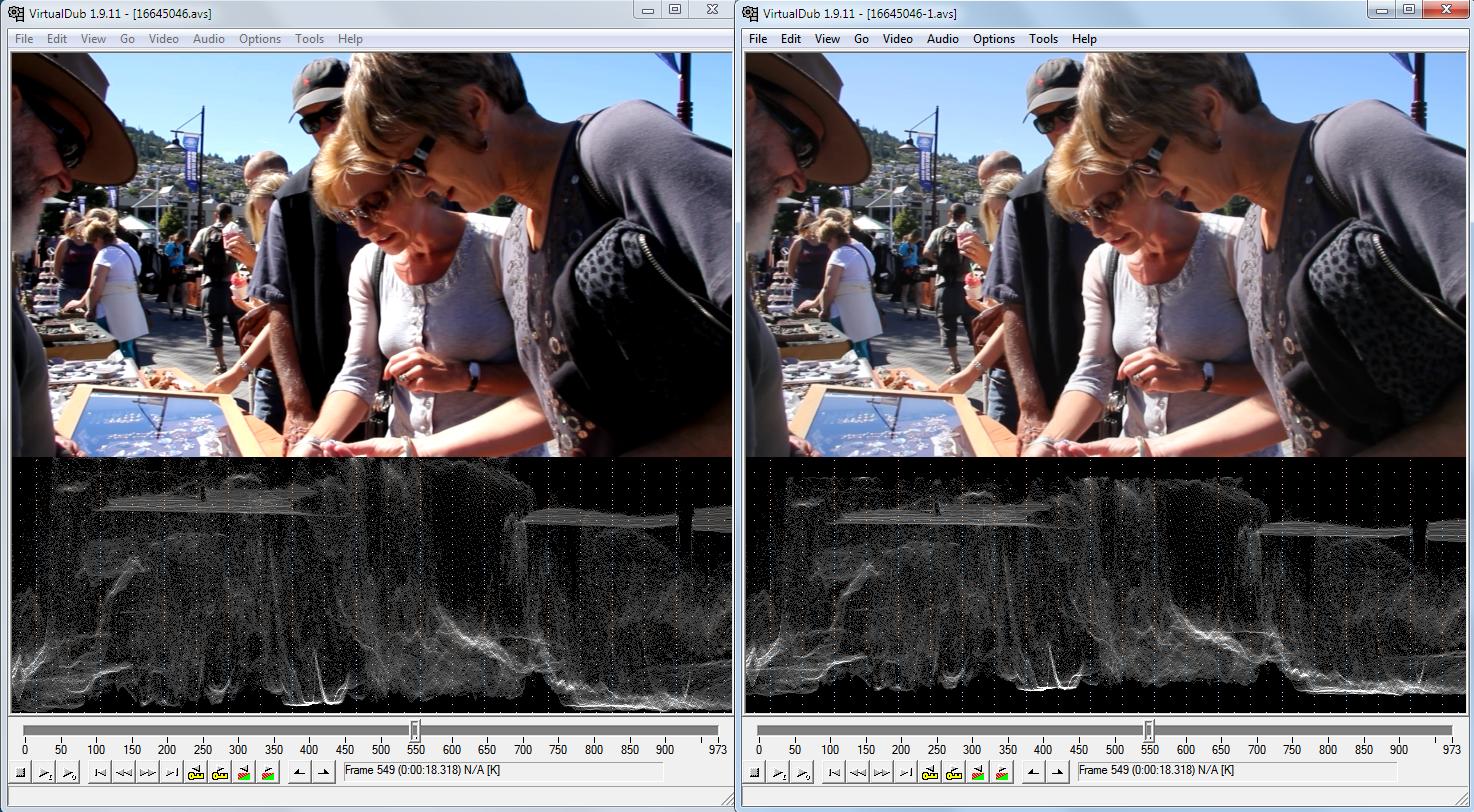Play input video in left 16645046.avs window

(x=45, y=772)
